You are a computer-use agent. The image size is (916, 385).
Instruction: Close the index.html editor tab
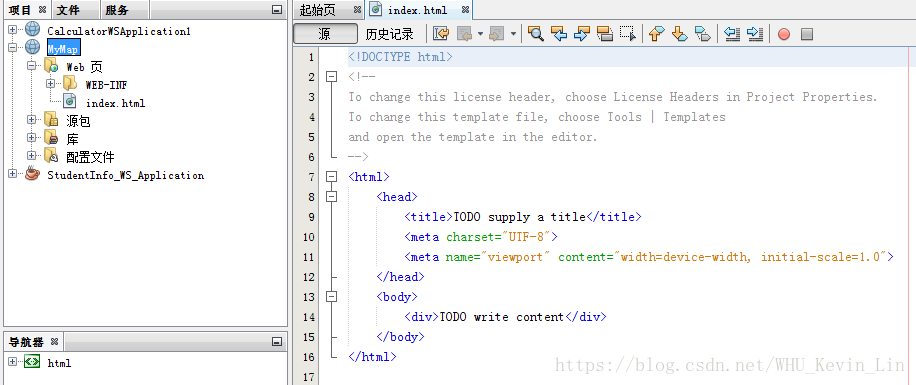coord(465,9)
